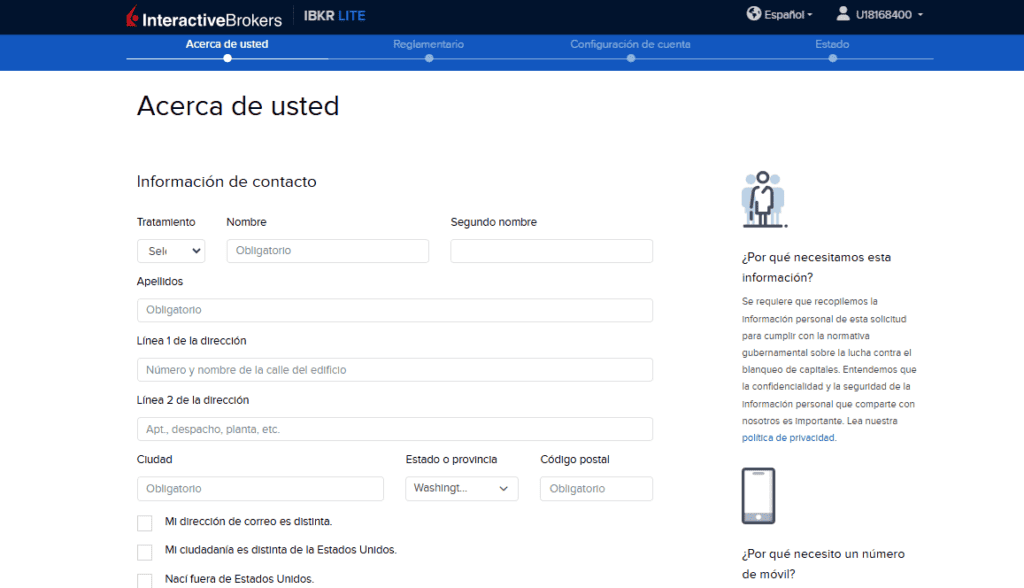The image size is (1024, 588).
Task: Select the Acerca de usted tab
Action: (x=227, y=44)
